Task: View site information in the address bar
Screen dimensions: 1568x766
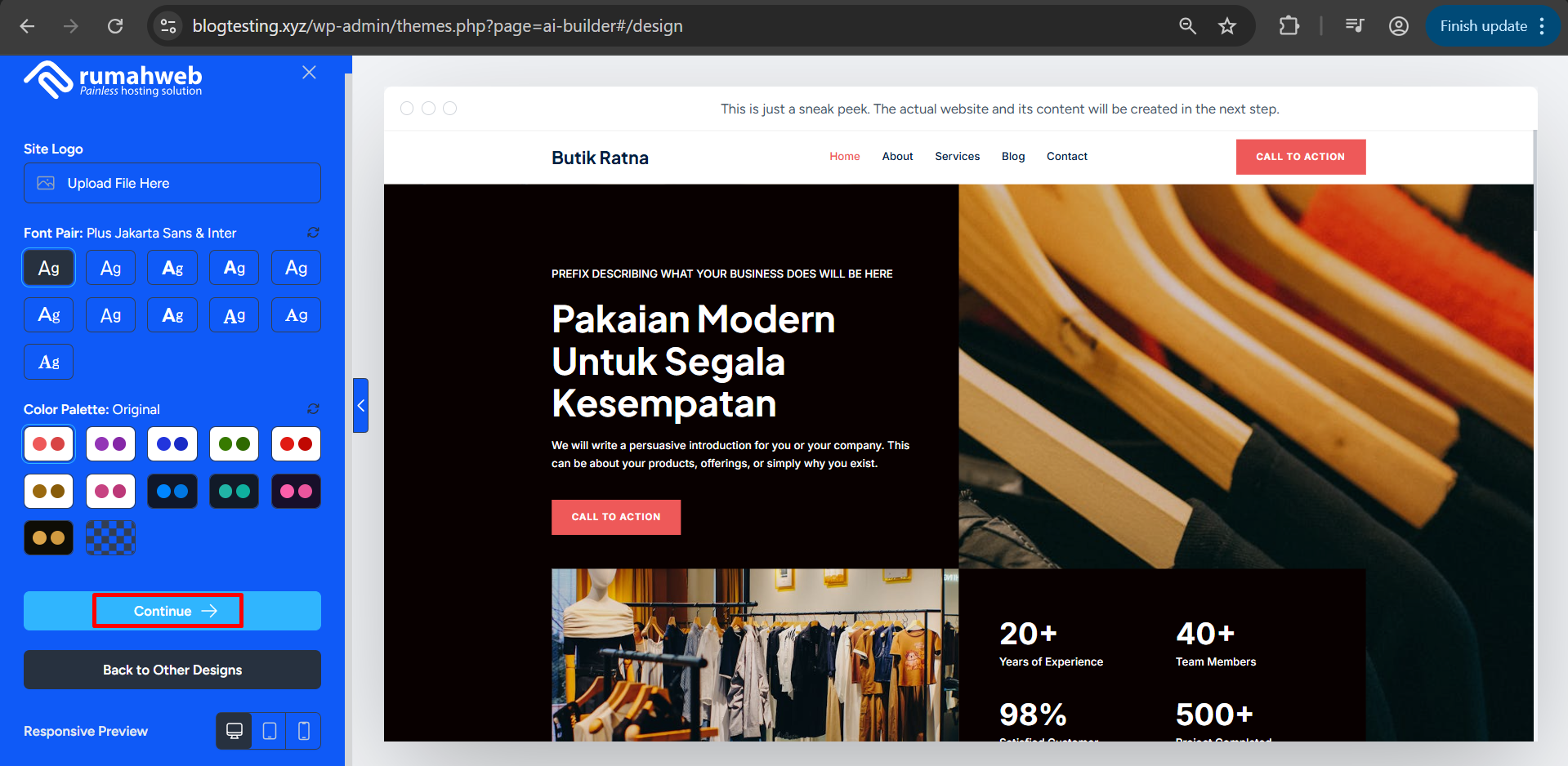Action: tap(168, 26)
